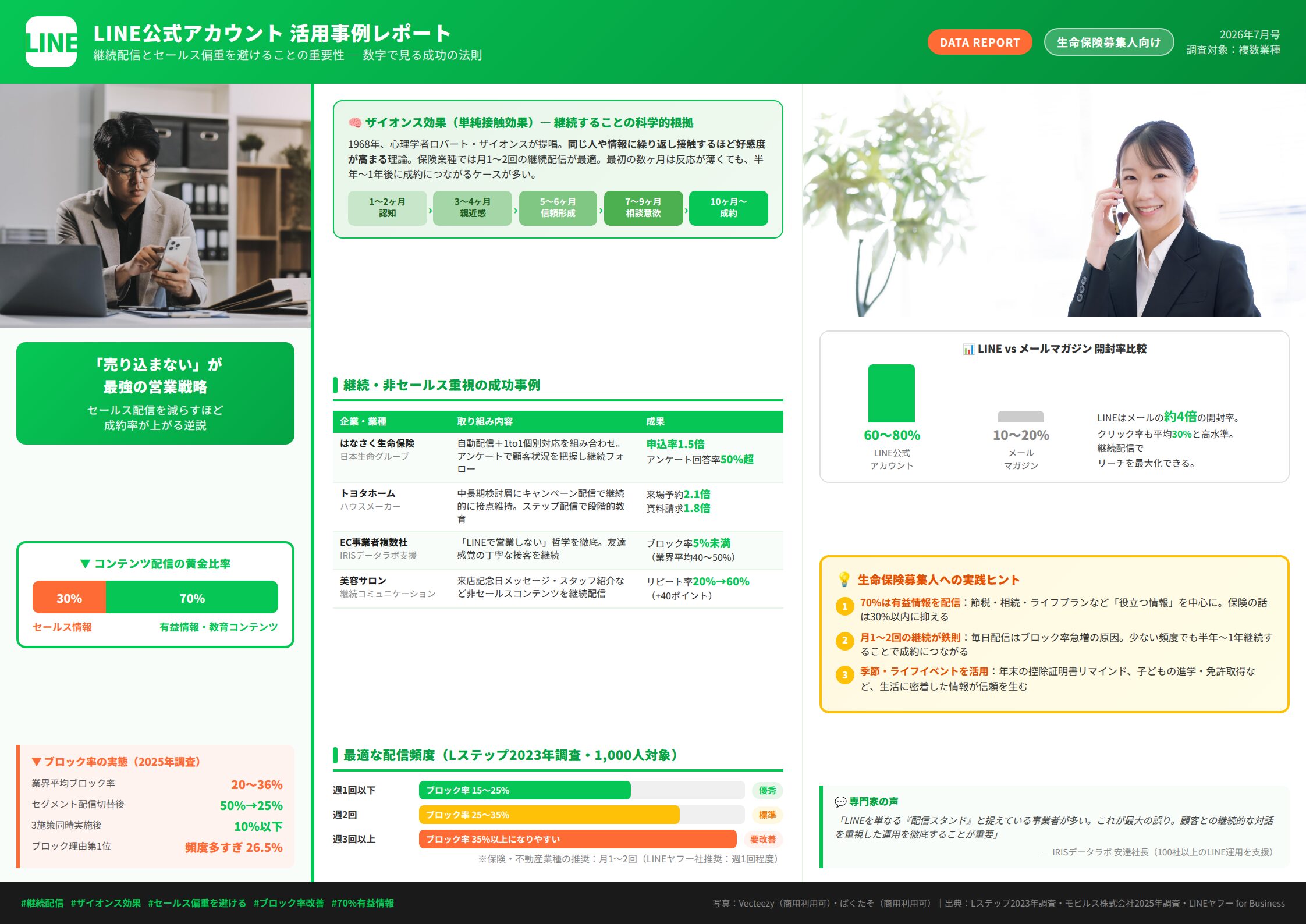This screenshot has height=924, width=1306.
Task: Click the IRISデータラボ 安達社長 attribution line
Action: click(x=1157, y=852)
